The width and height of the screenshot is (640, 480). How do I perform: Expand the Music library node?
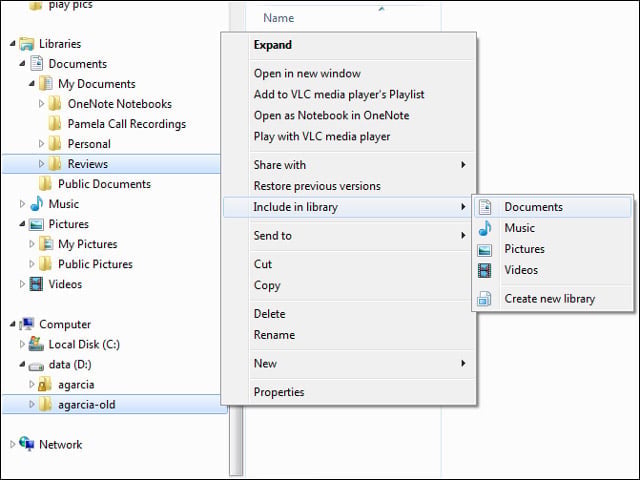click(22, 204)
